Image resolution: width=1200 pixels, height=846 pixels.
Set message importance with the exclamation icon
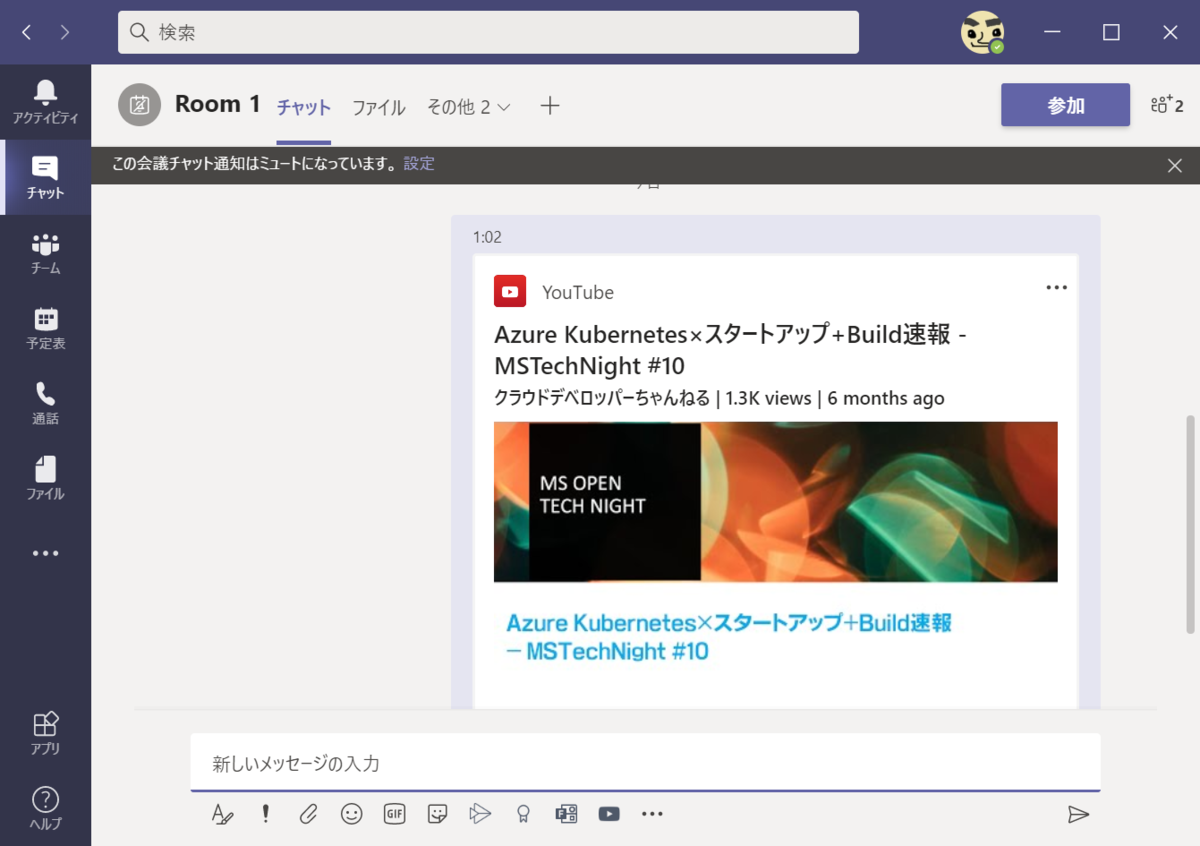click(x=265, y=813)
